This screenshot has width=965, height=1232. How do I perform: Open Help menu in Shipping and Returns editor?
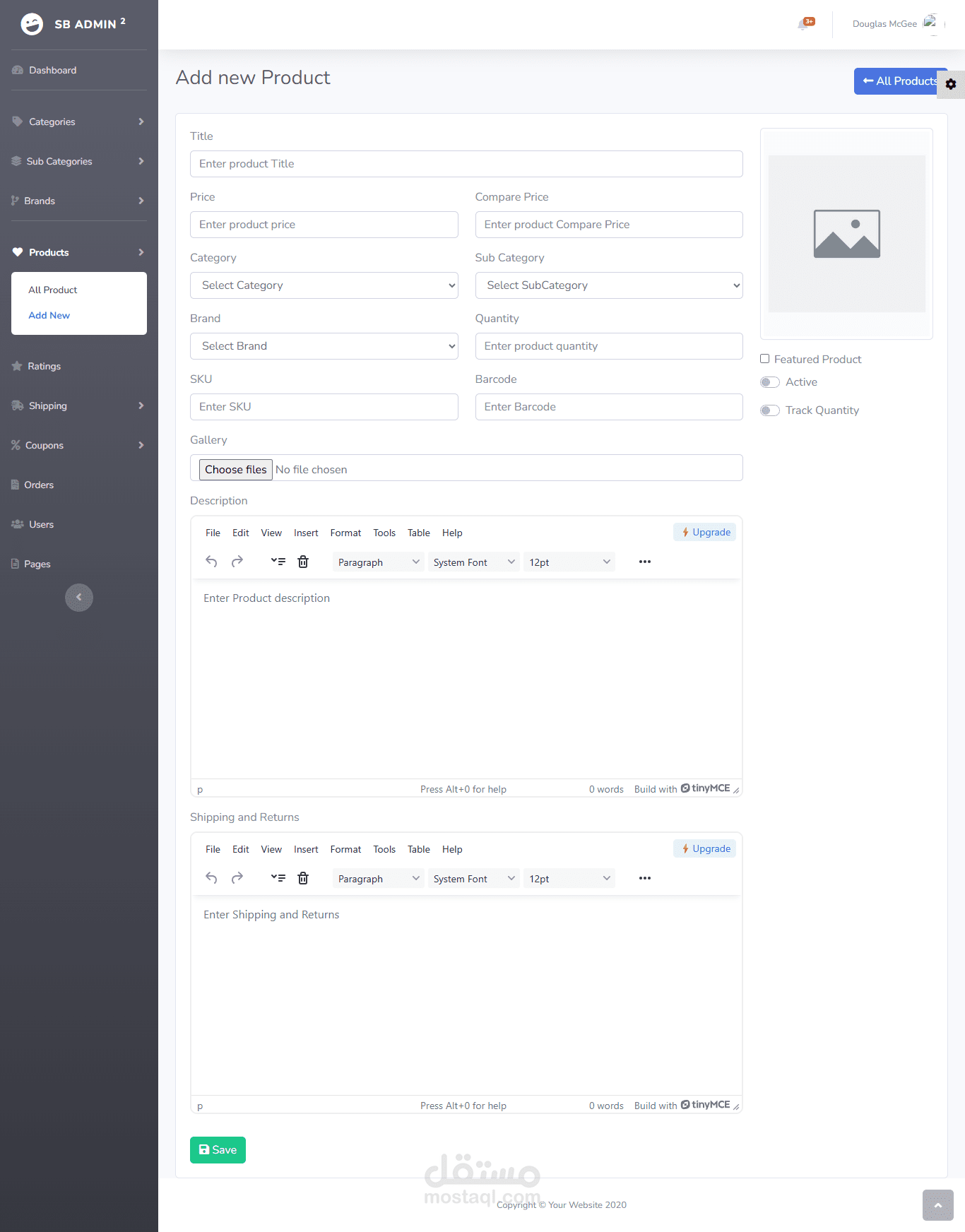click(452, 849)
